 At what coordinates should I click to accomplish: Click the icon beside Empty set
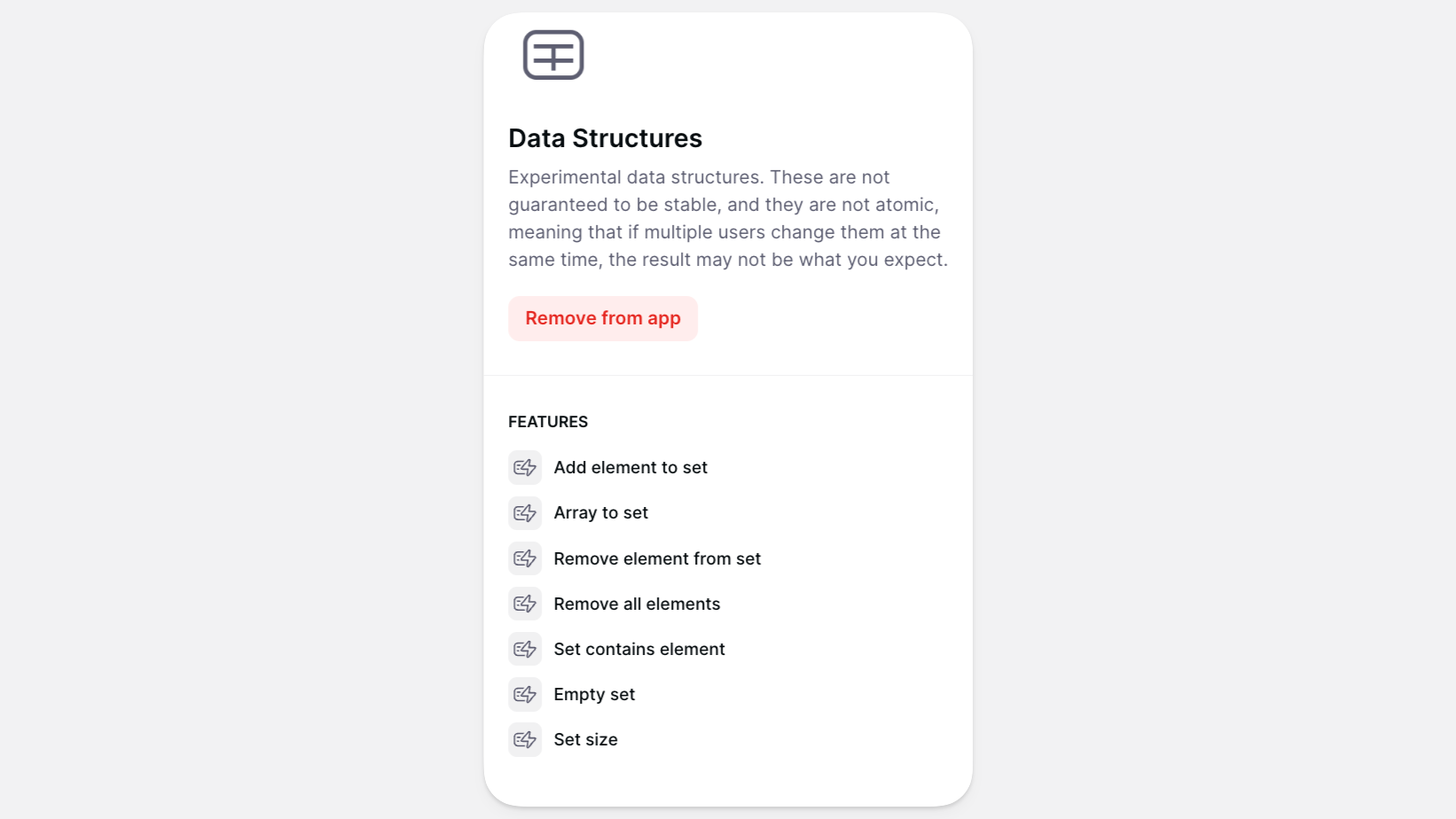click(x=525, y=694)
